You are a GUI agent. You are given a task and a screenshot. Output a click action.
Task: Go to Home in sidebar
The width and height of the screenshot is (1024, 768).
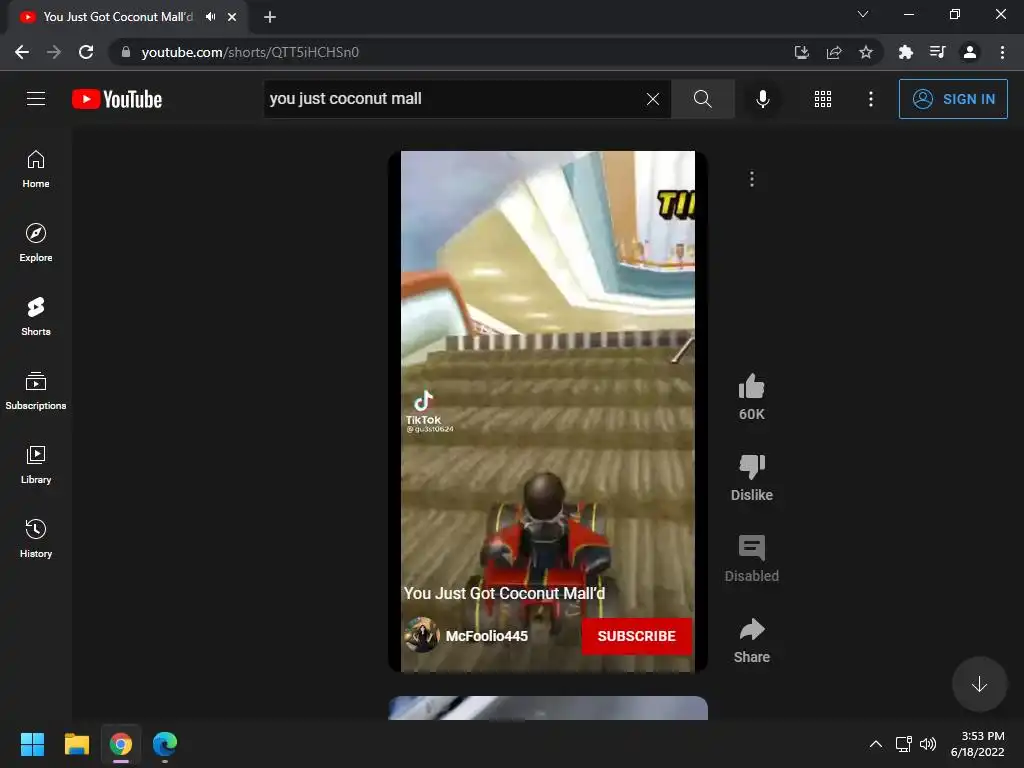36,169
